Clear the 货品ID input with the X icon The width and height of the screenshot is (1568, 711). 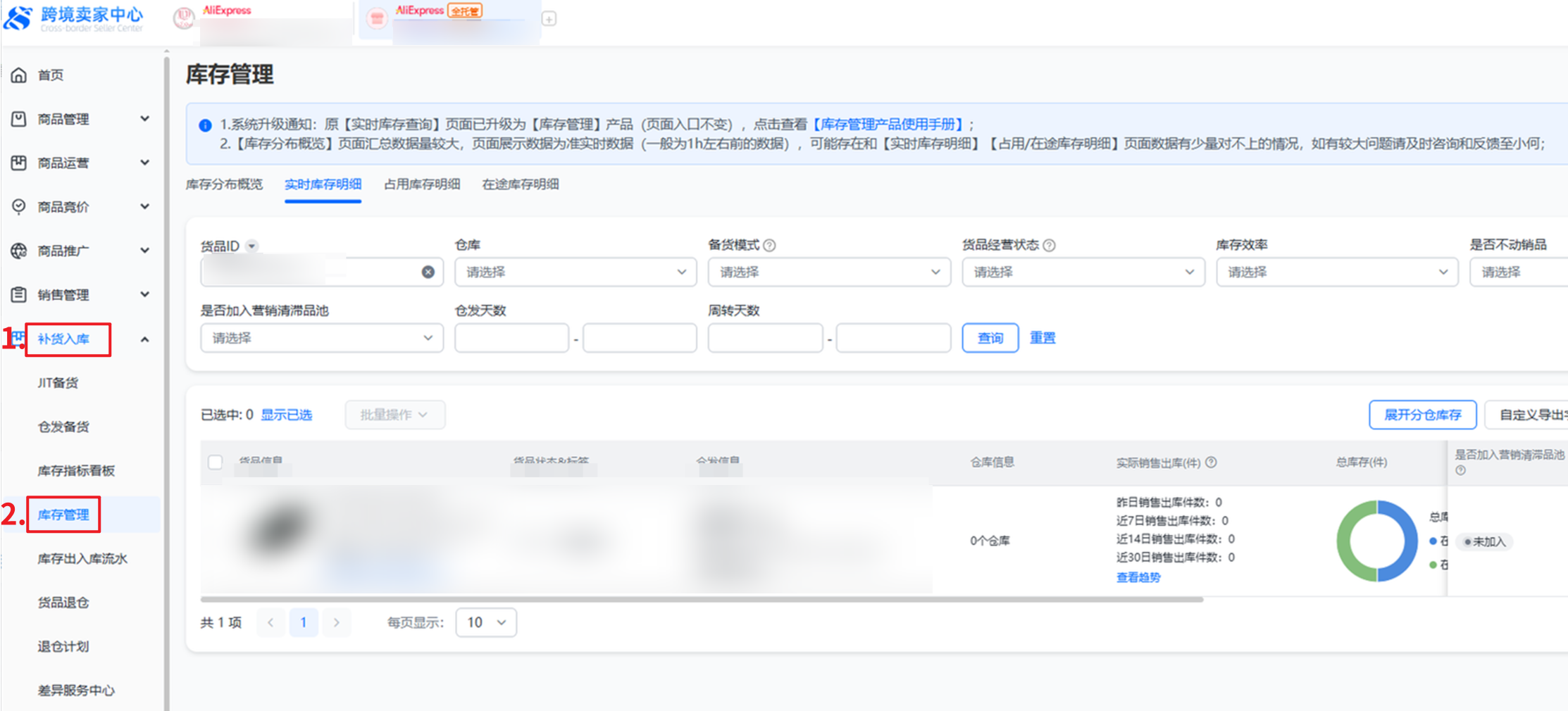(x=428, y=272)
